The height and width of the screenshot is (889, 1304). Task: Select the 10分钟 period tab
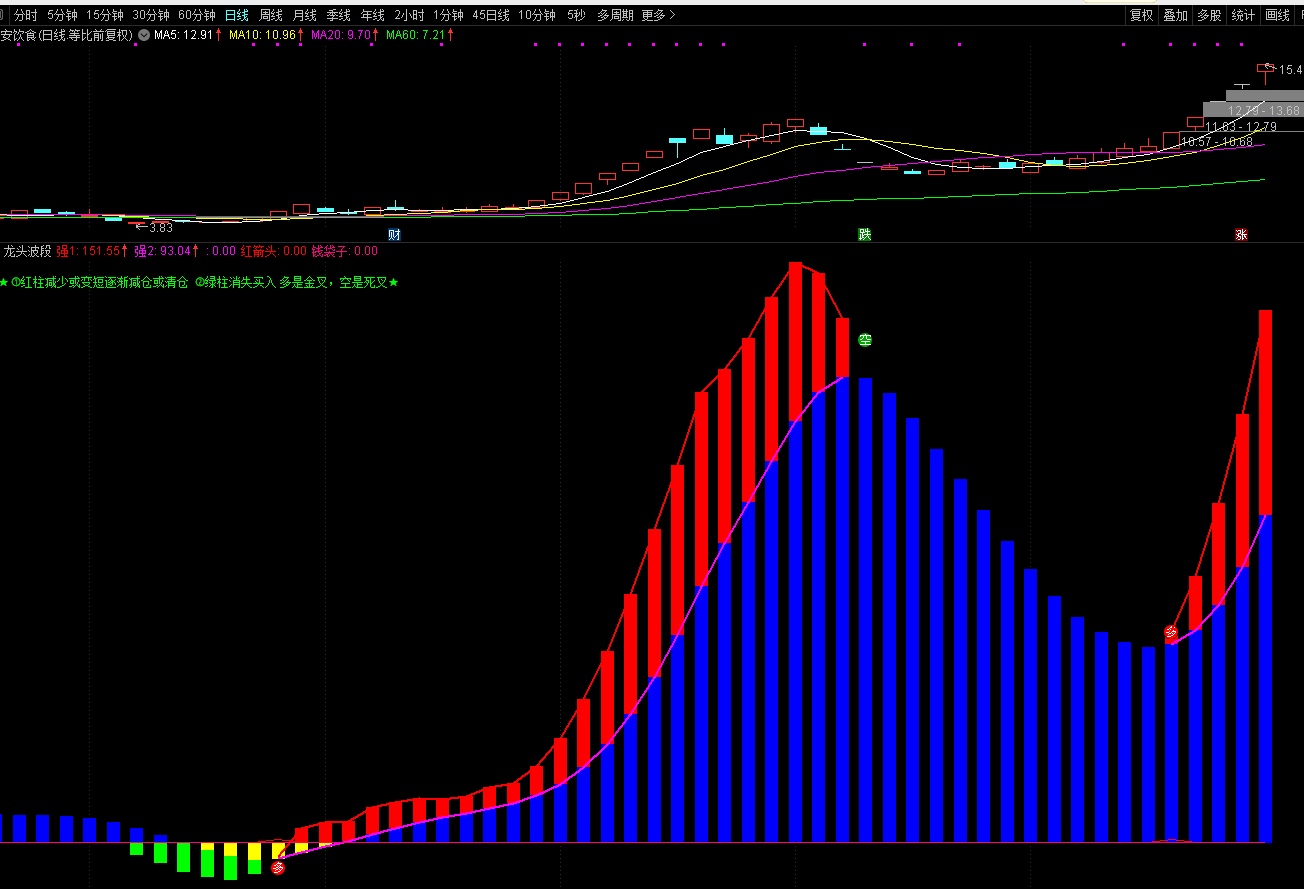click(x=537, y=15)
